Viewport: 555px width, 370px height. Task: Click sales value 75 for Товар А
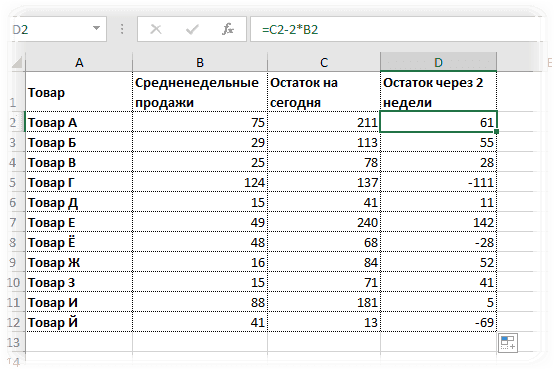[x=200, y=122]
